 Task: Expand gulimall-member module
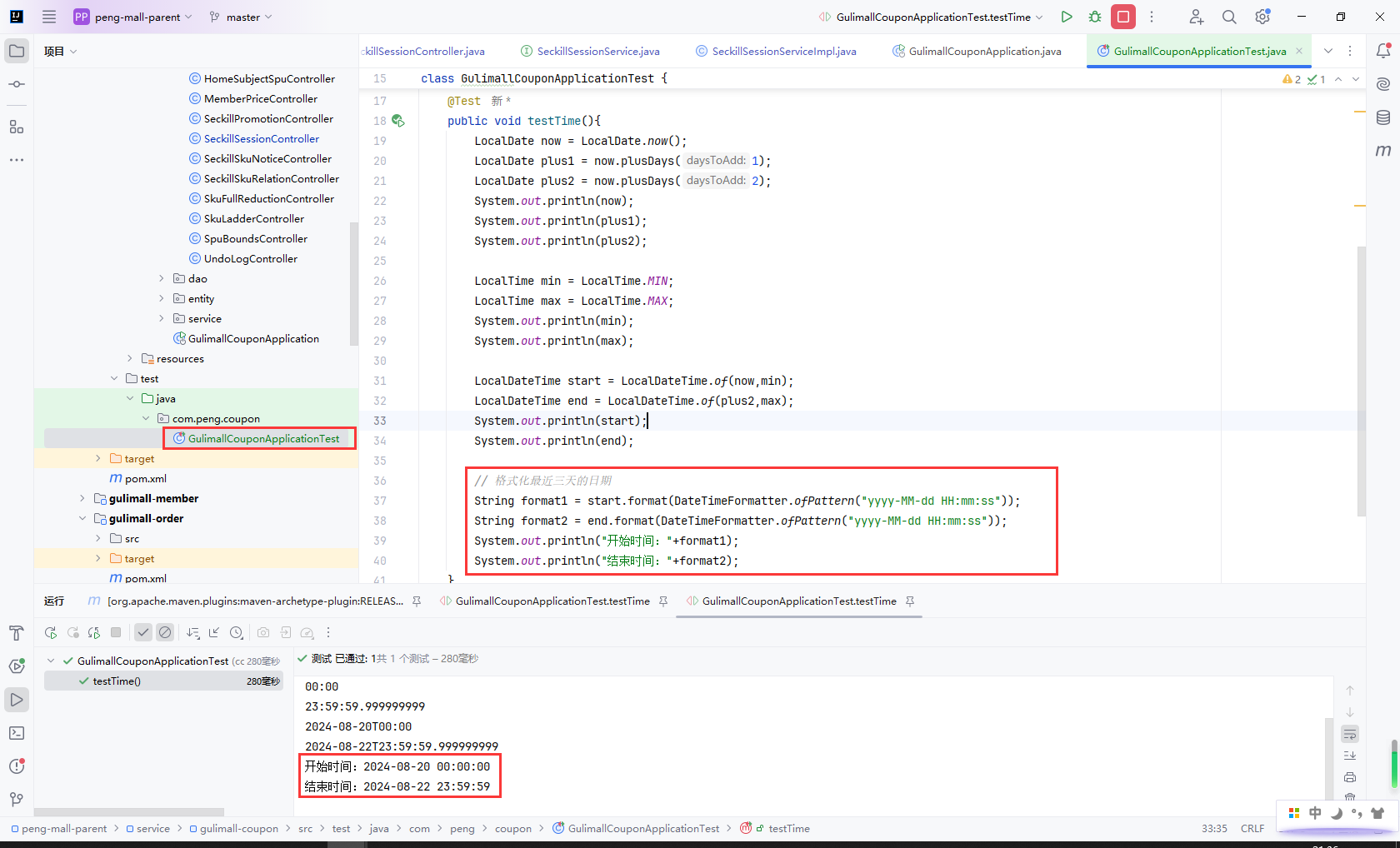[x=82, y=499]
